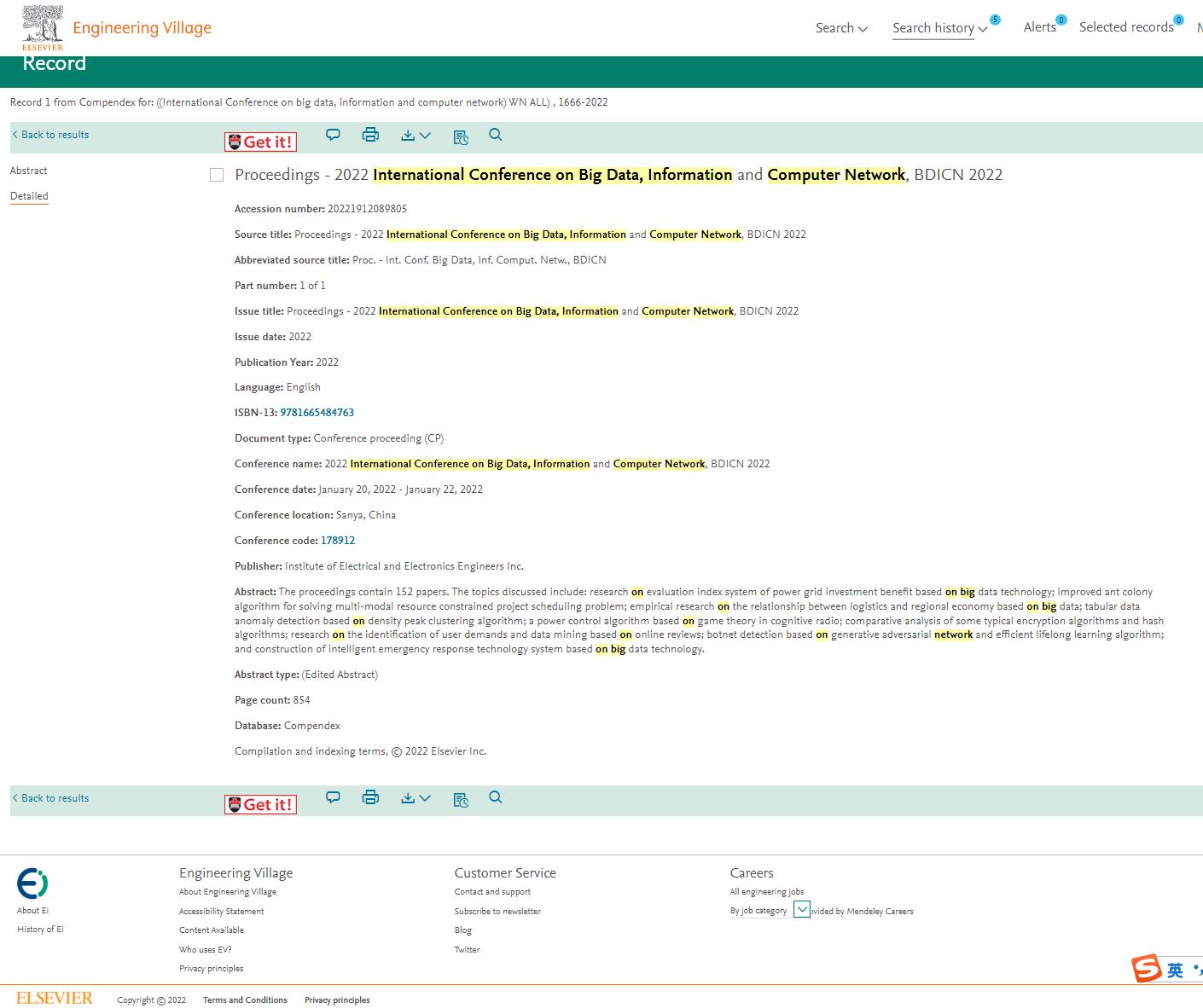
Task: Switch to the Detailed view tab
Action: [29, 196]
